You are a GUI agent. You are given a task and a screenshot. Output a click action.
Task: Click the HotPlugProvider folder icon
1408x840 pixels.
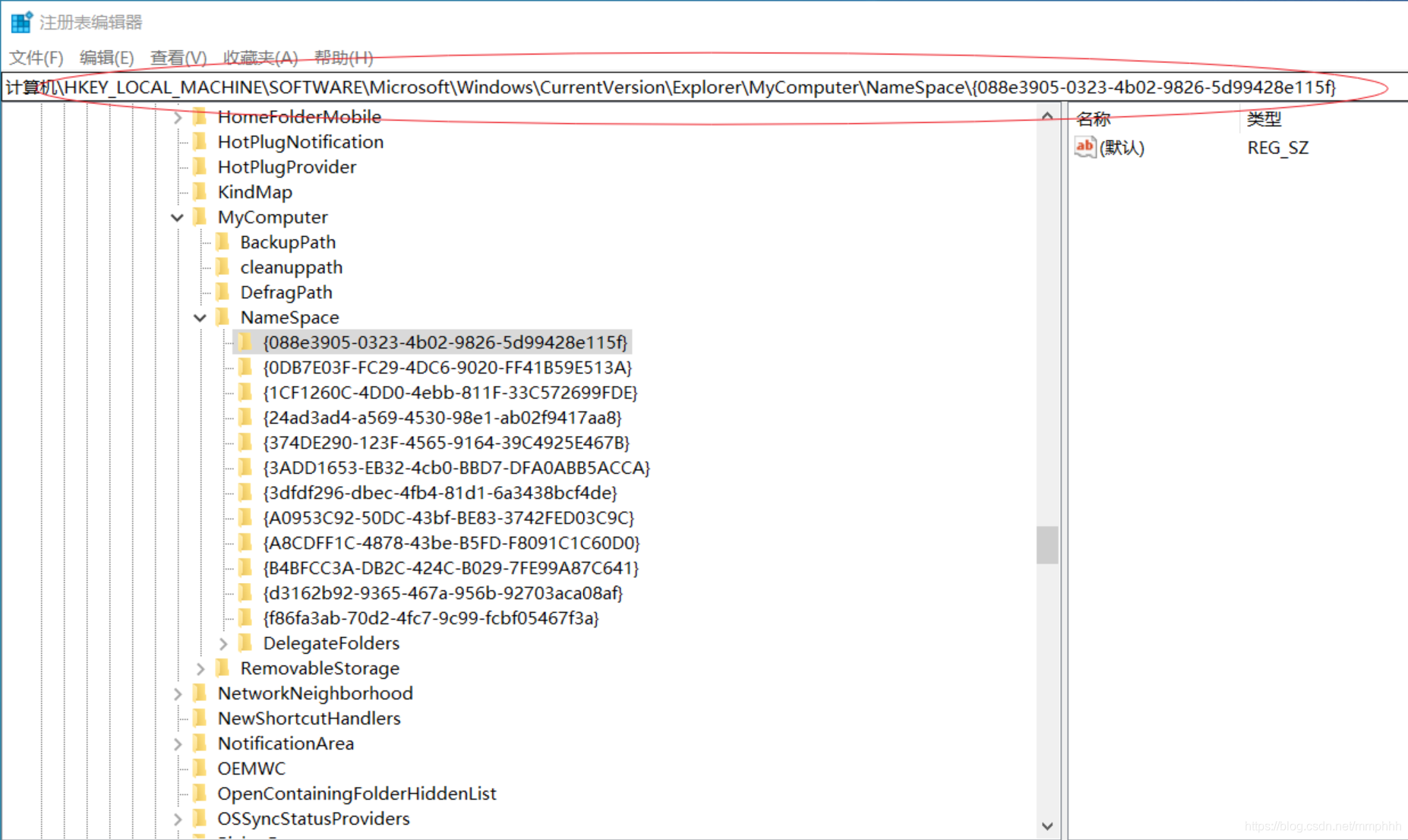200,166
